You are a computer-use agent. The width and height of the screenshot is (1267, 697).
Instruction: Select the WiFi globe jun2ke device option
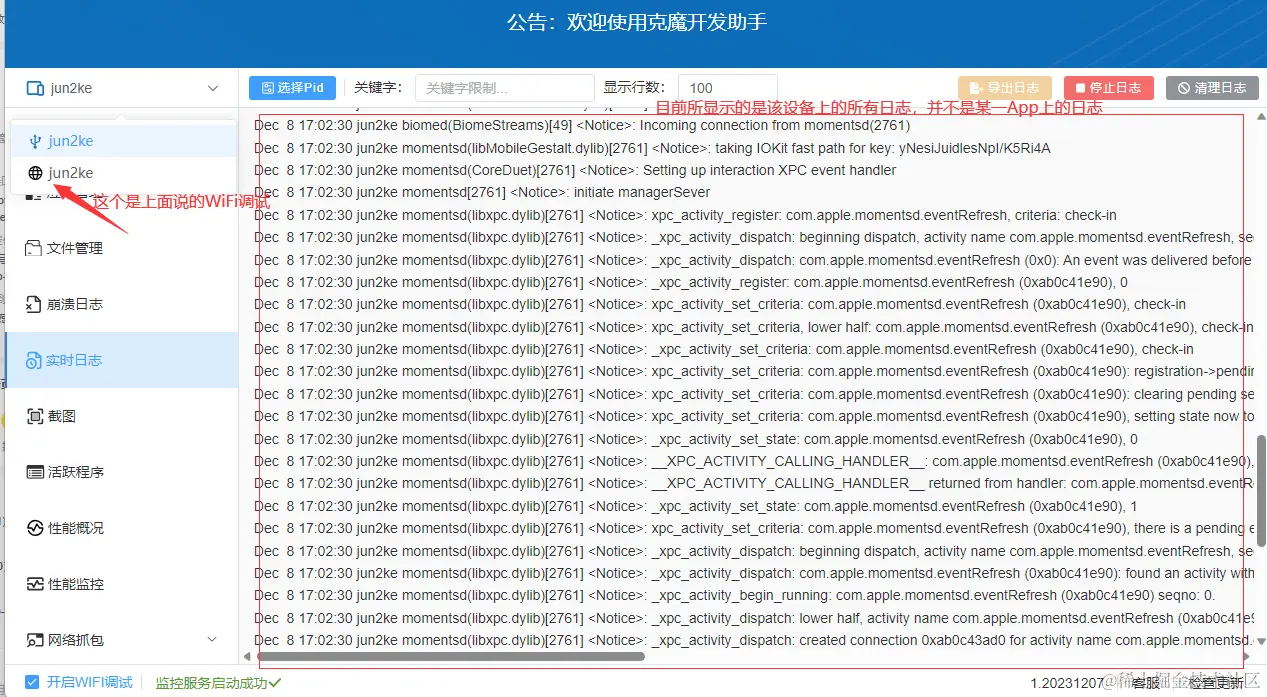click(x=123, y=173)
